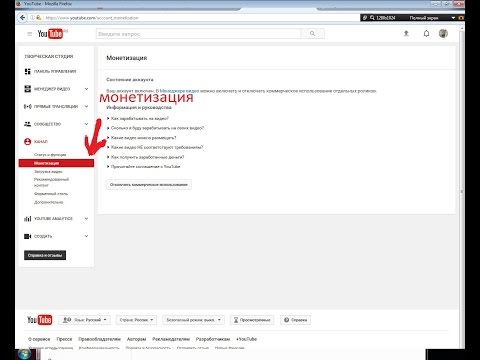Click the footer Справка button
The height and width of the screenshot is (360, 480).
[x=295, y=320]
